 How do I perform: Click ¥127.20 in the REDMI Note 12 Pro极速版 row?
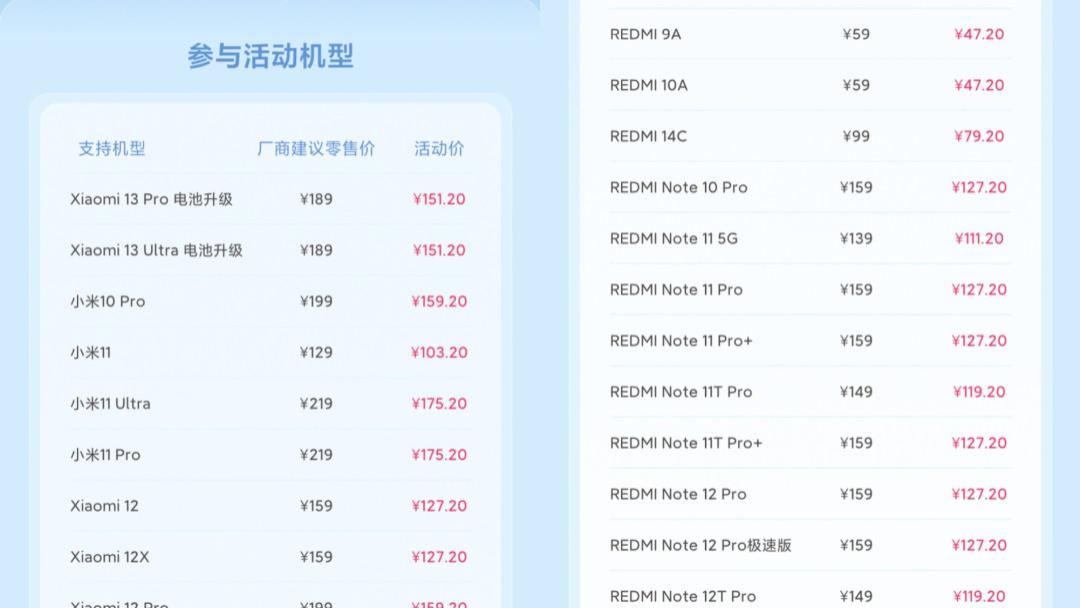tap(979, 545)
